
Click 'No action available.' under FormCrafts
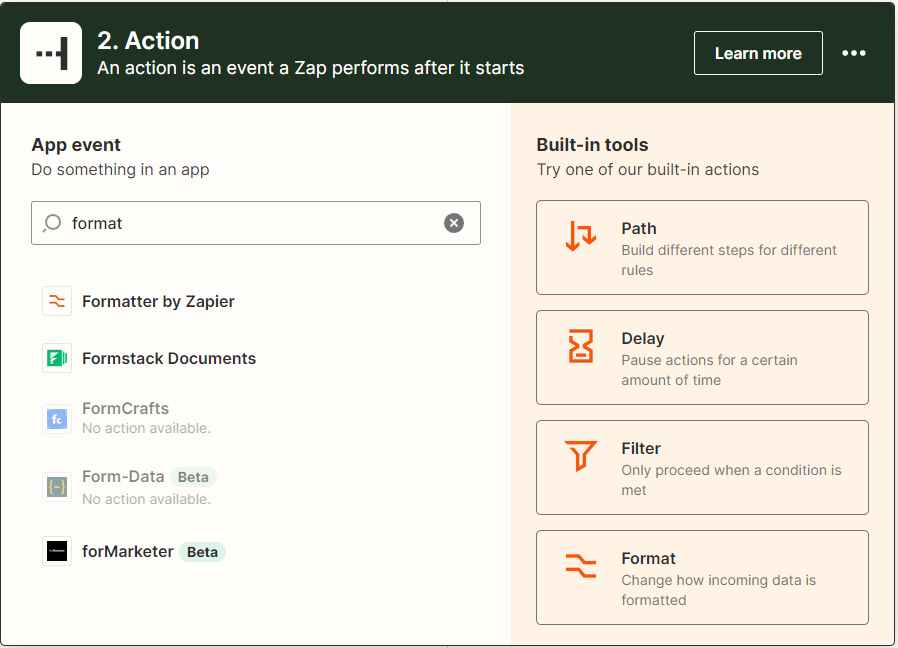click(146, 428)
